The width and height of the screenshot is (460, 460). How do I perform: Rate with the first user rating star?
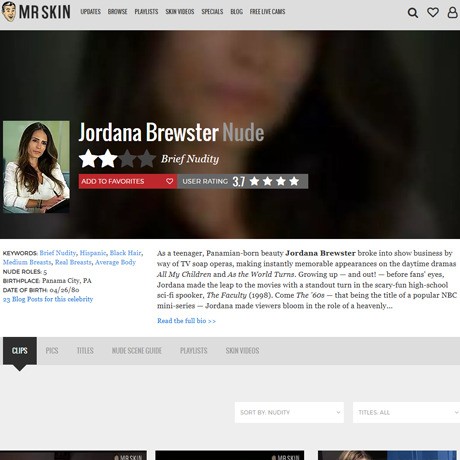(x=254, y=181)
